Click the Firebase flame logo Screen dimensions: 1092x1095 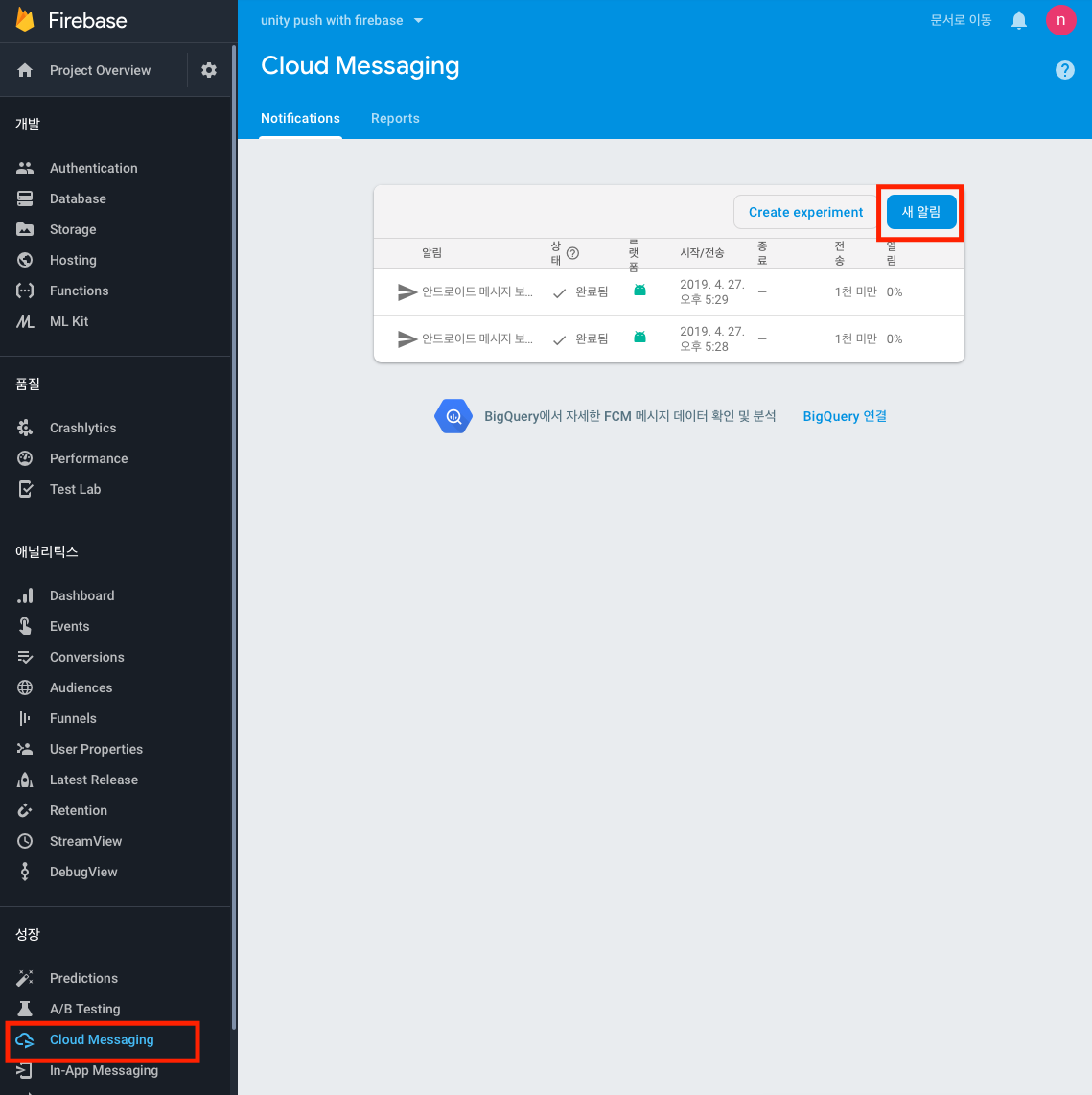pos(25,19)
